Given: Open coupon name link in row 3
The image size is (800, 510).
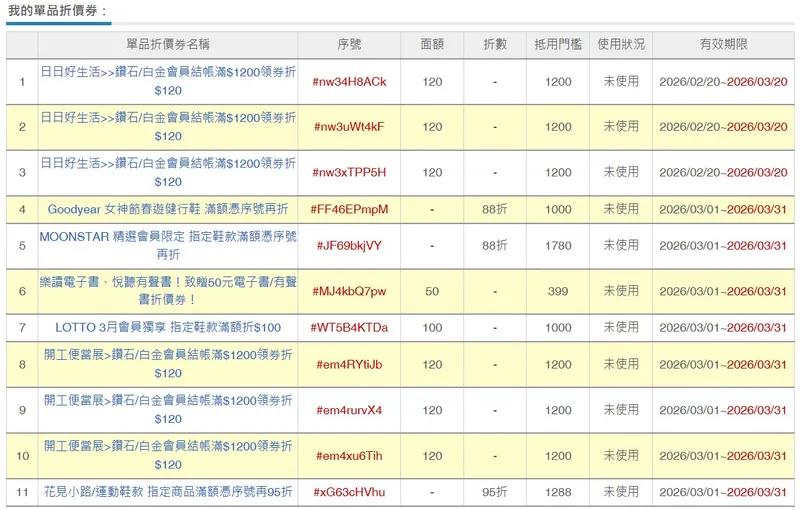Looking at the screenshot, I should coord(168,172).
